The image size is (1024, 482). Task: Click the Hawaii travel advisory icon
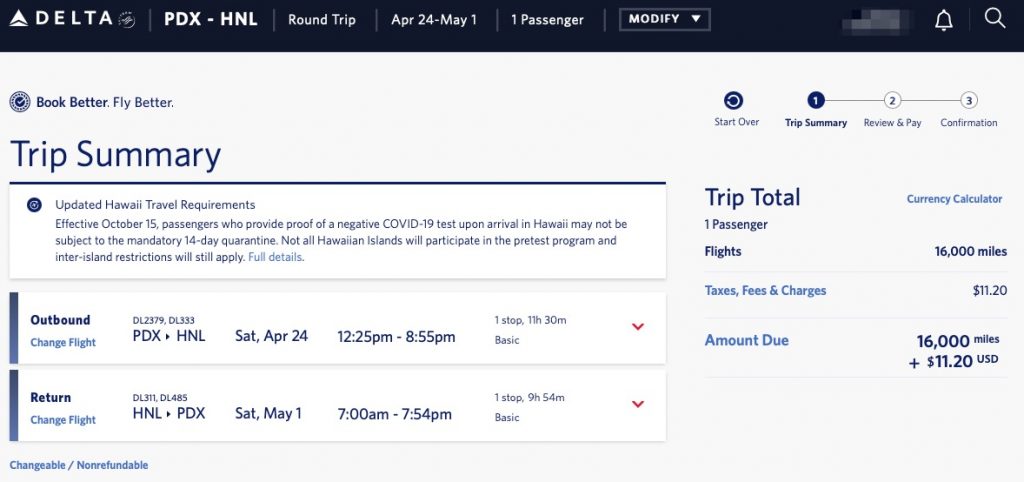[34, 205]
